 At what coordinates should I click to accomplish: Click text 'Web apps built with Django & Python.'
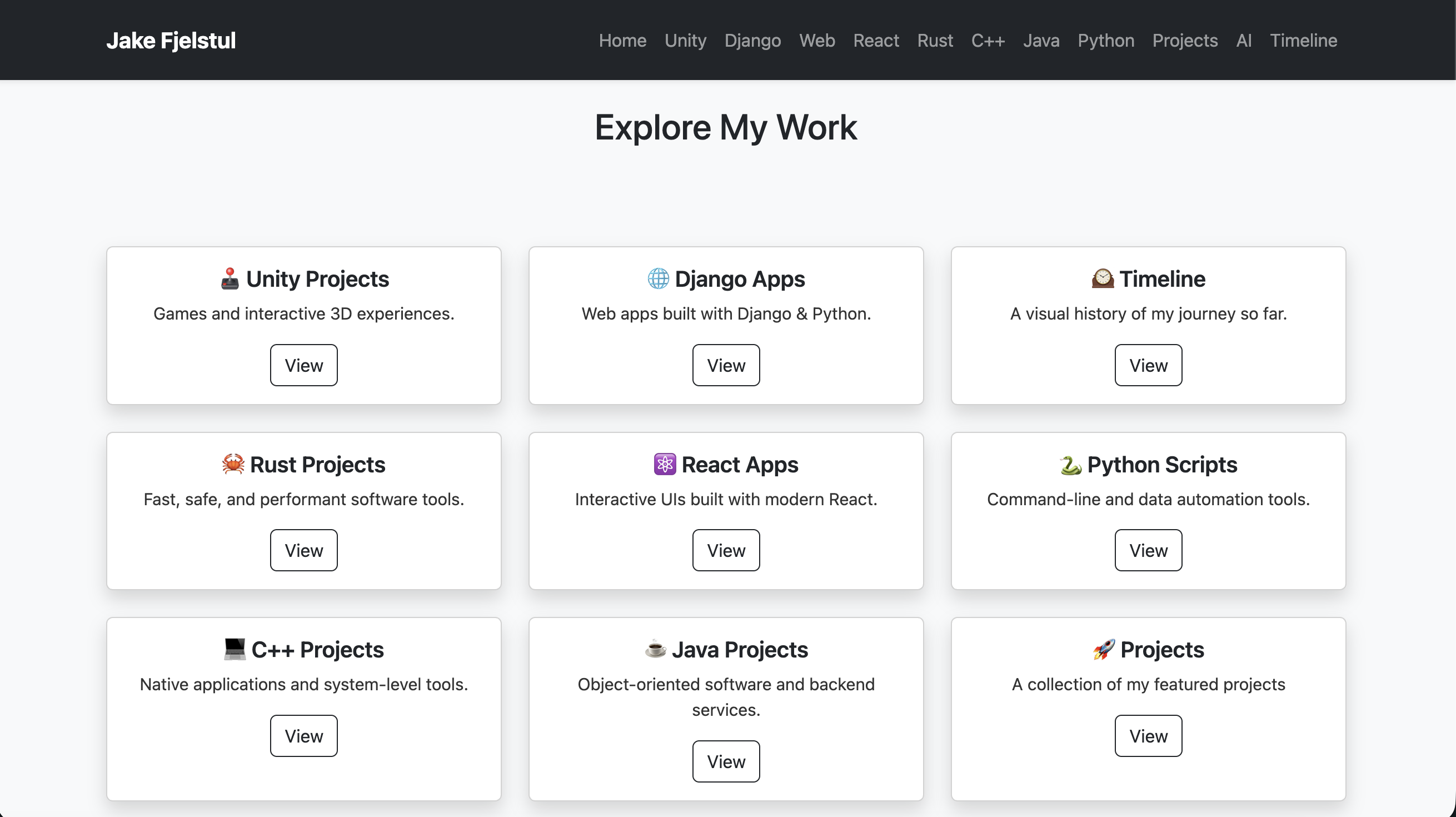pyautogui.click(x=726, y=313)
